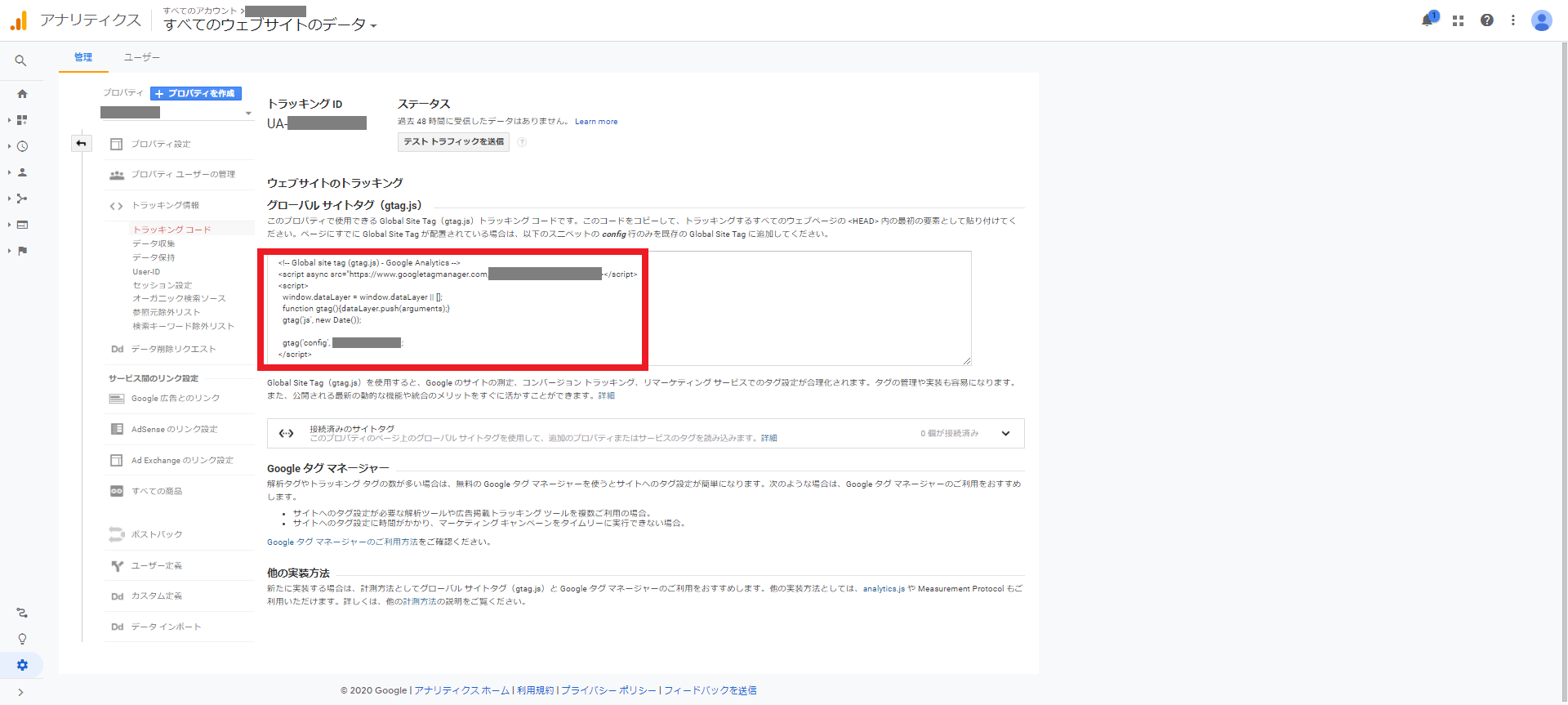Open the account avatar menu
The height and width of the screenshot is (705, 1568).
click(x=1541, y=20)
